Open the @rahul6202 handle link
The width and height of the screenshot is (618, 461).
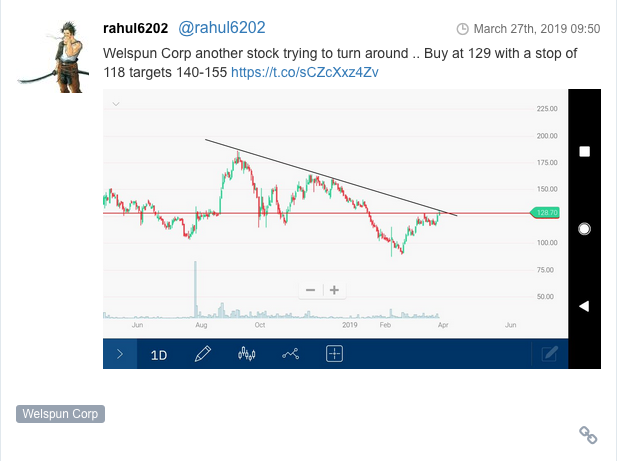(x=222, y=28)
